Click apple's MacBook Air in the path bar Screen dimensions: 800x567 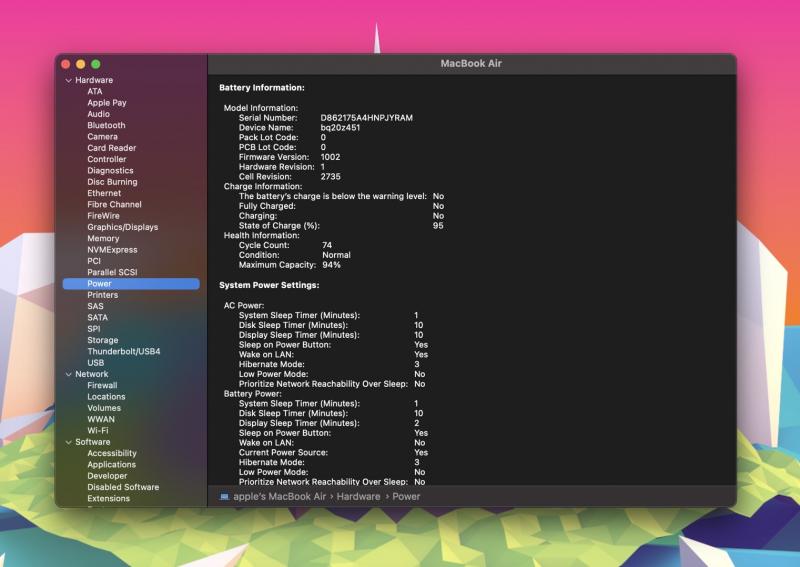click(279, 497)
